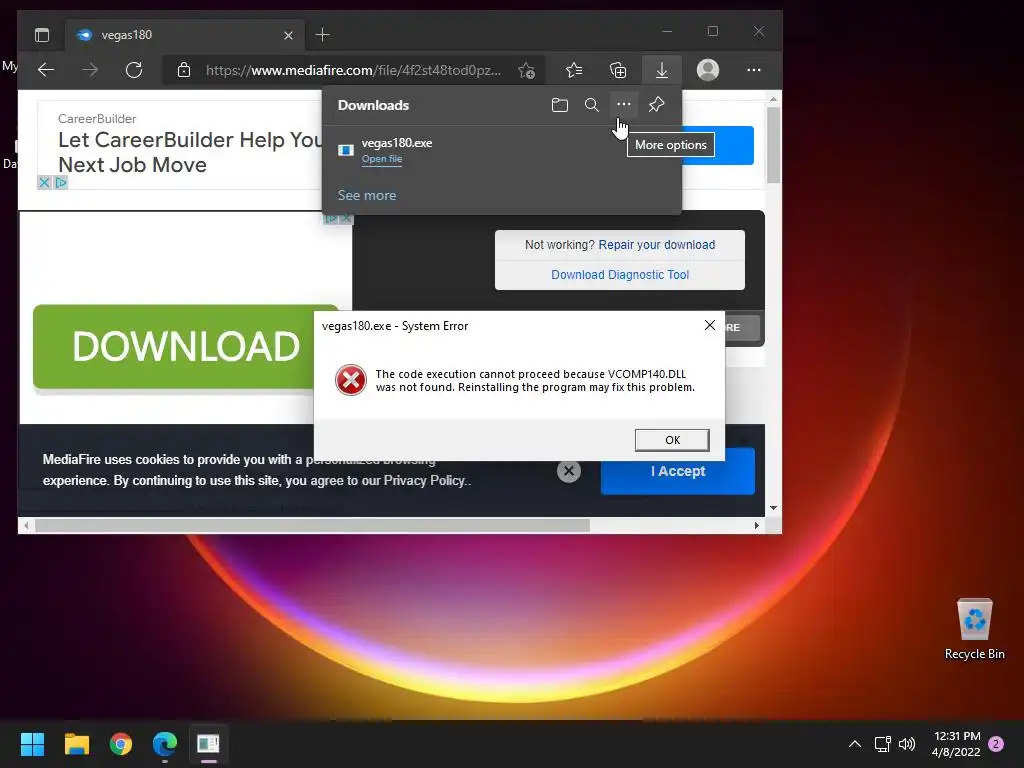Screen dimensions: 1024x768
Task: Go back to the previous page
Action: [46, 70]
